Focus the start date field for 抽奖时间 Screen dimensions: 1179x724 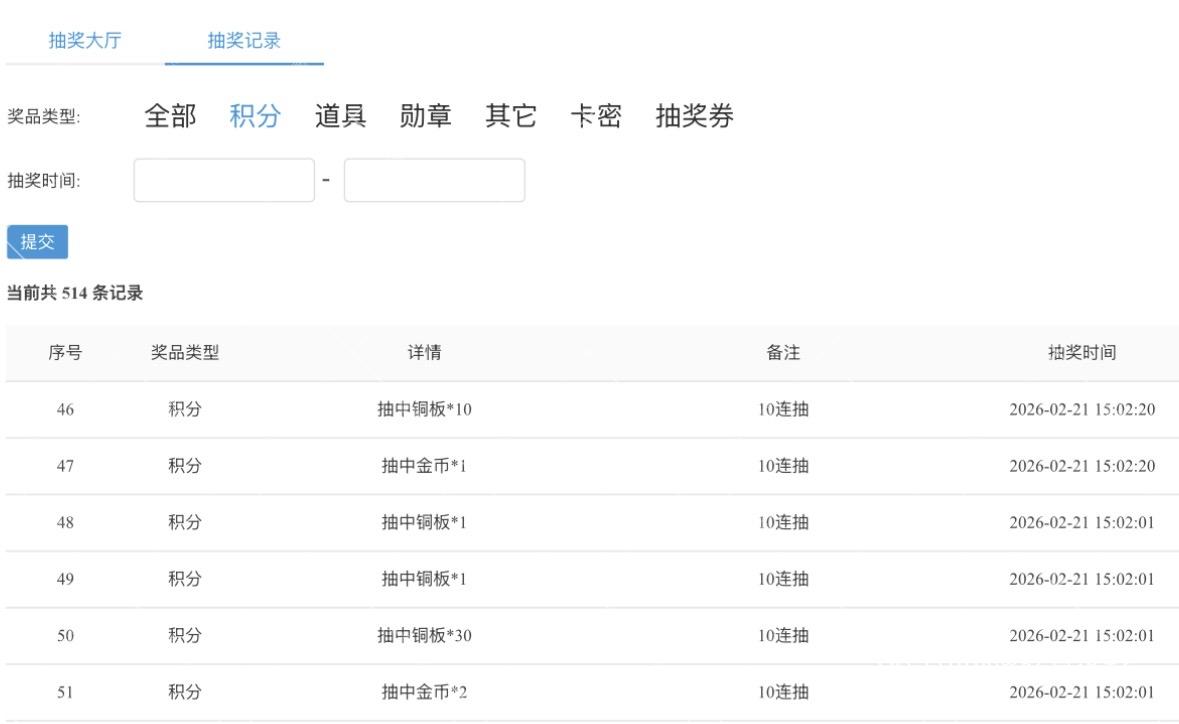pyautogui.click(x=224, y=181)
